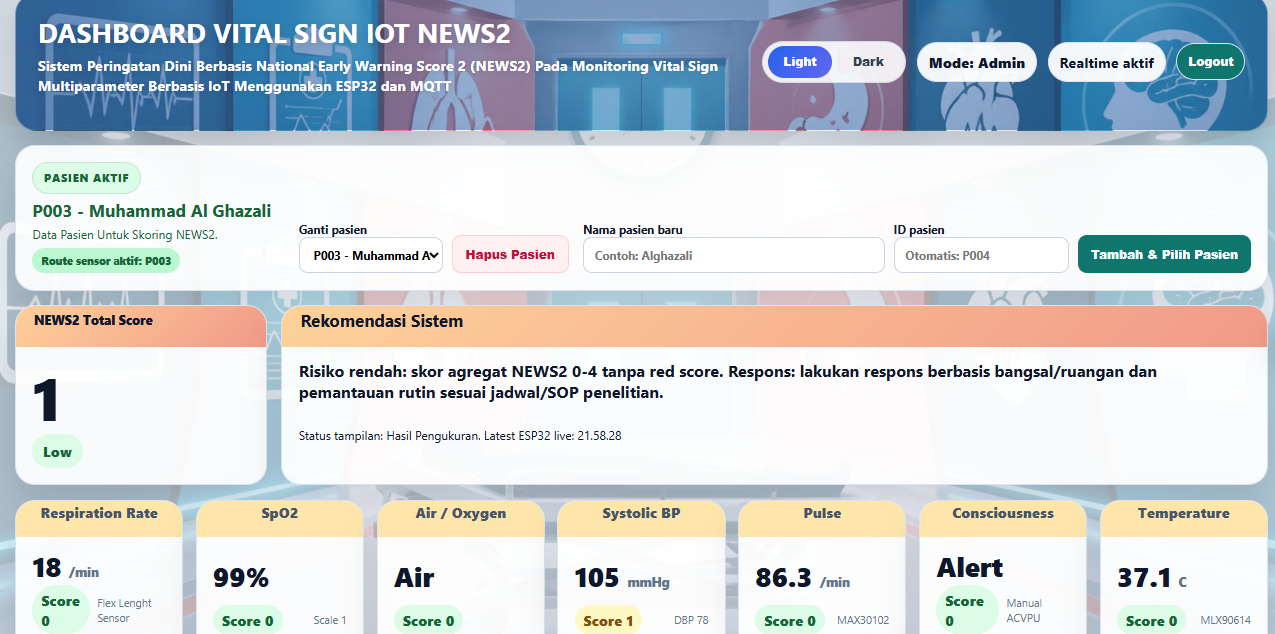Click the Mode: Admin pill

(x=977, y=62)
